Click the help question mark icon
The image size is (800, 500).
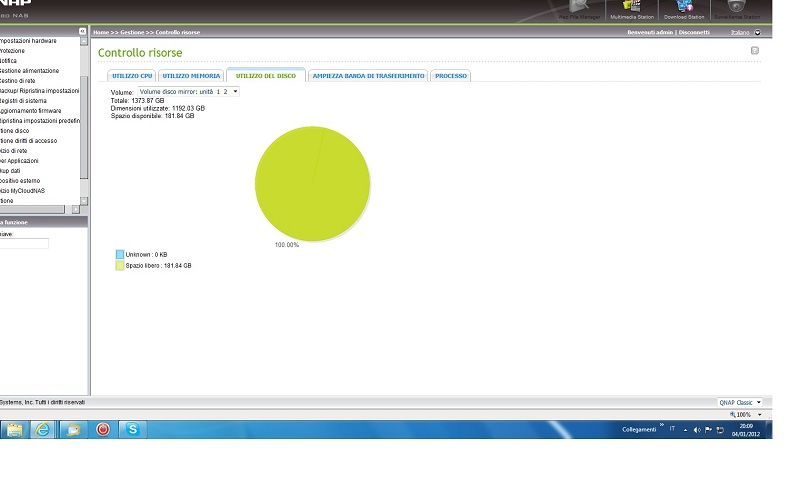(x=755, y=50)
